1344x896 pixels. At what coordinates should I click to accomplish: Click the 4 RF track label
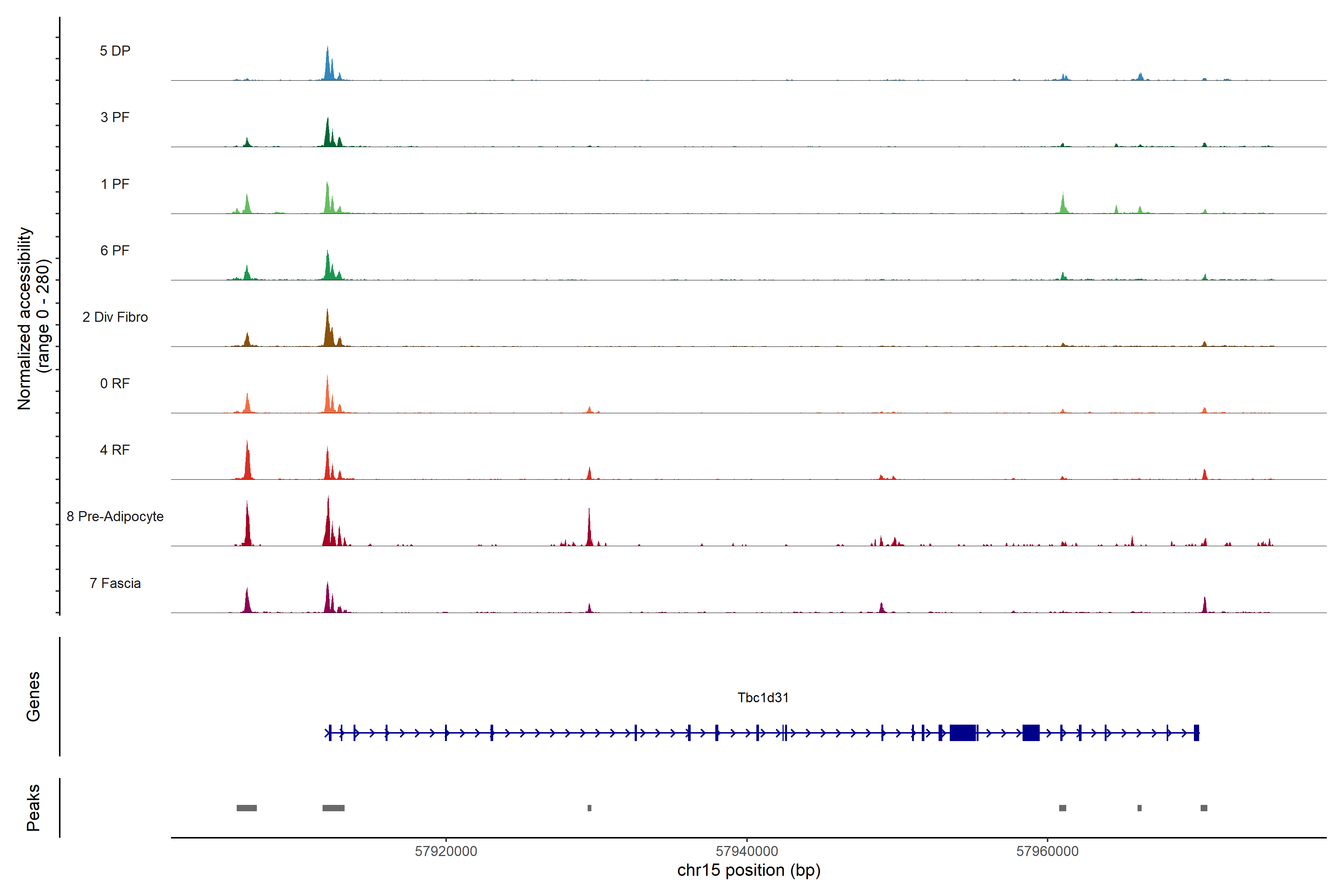115,450
